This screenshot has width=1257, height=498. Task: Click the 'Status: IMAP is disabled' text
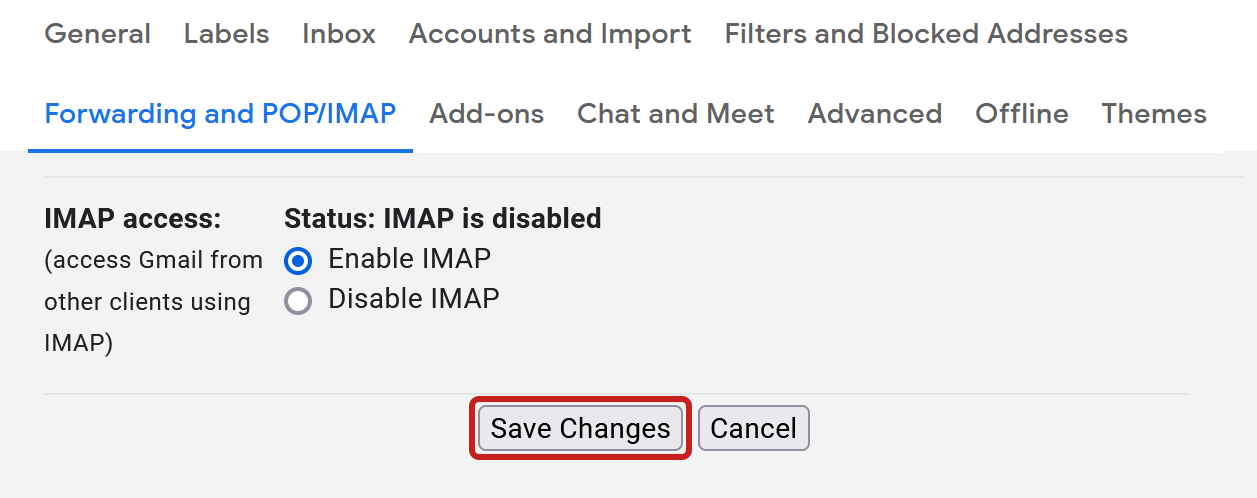(442, 218)
